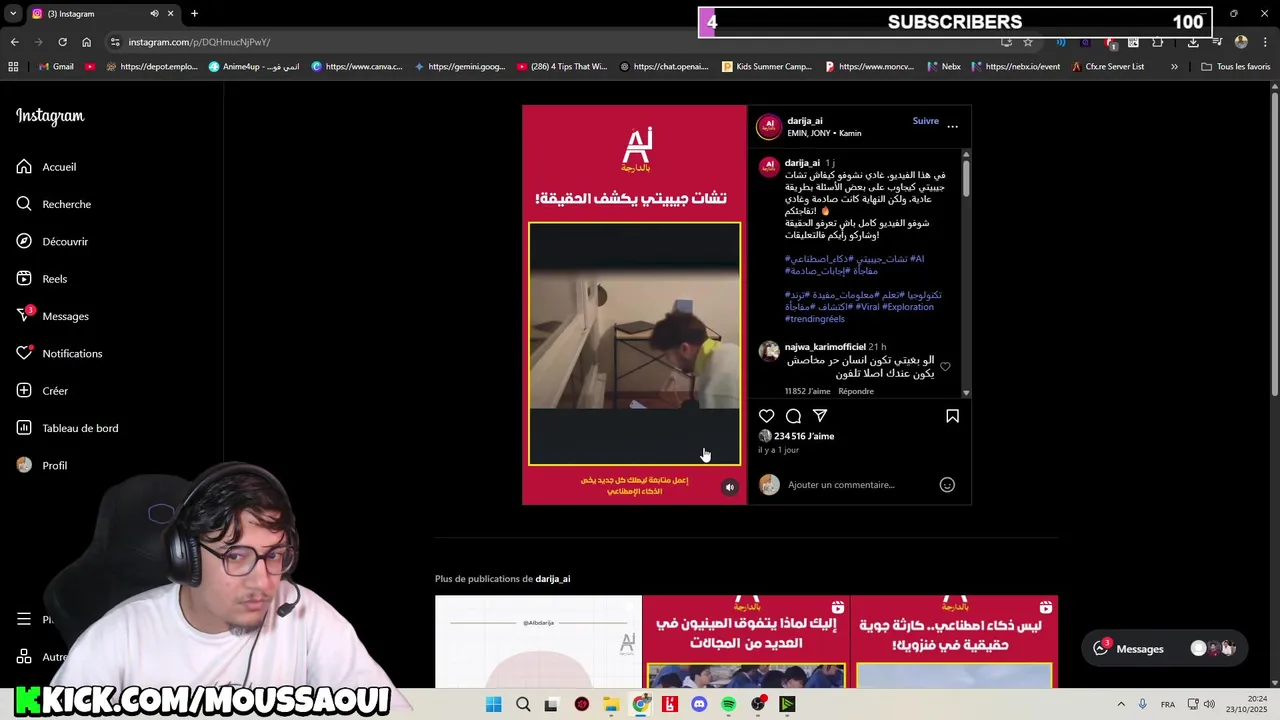Click Répondre under najwa's comment
Screen dimensions: 1280x720
point(856,391)
